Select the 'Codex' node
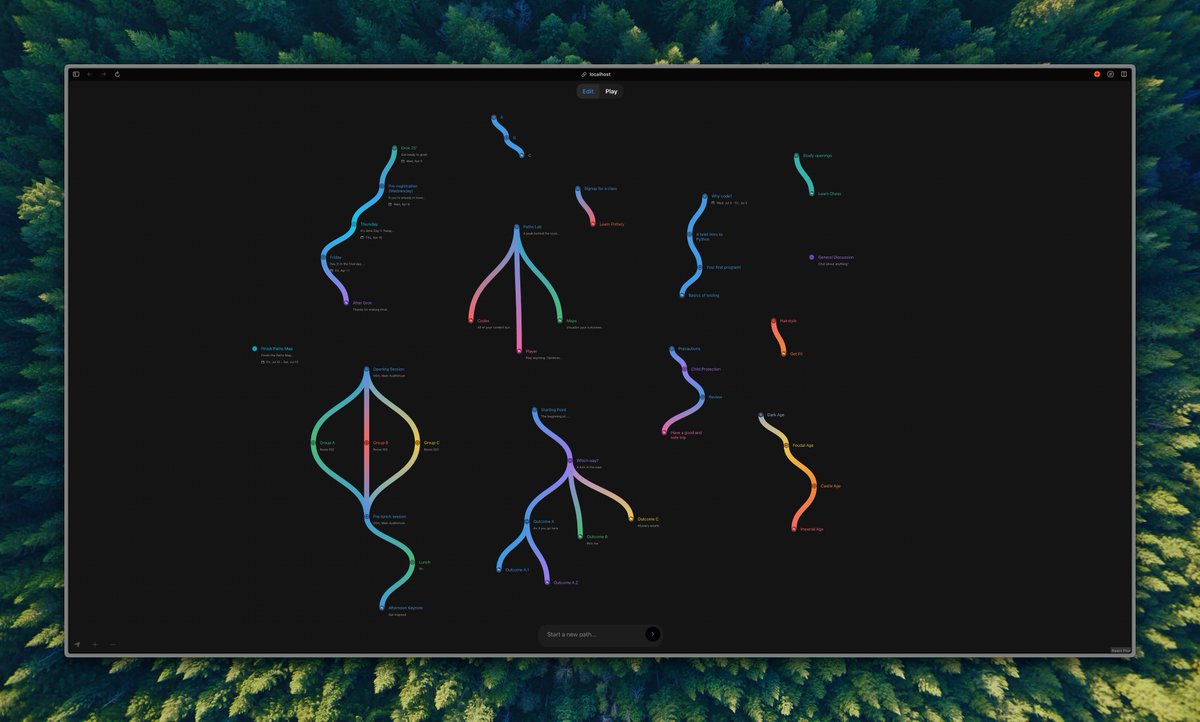The image size is (1200, 722). [471, 321]
